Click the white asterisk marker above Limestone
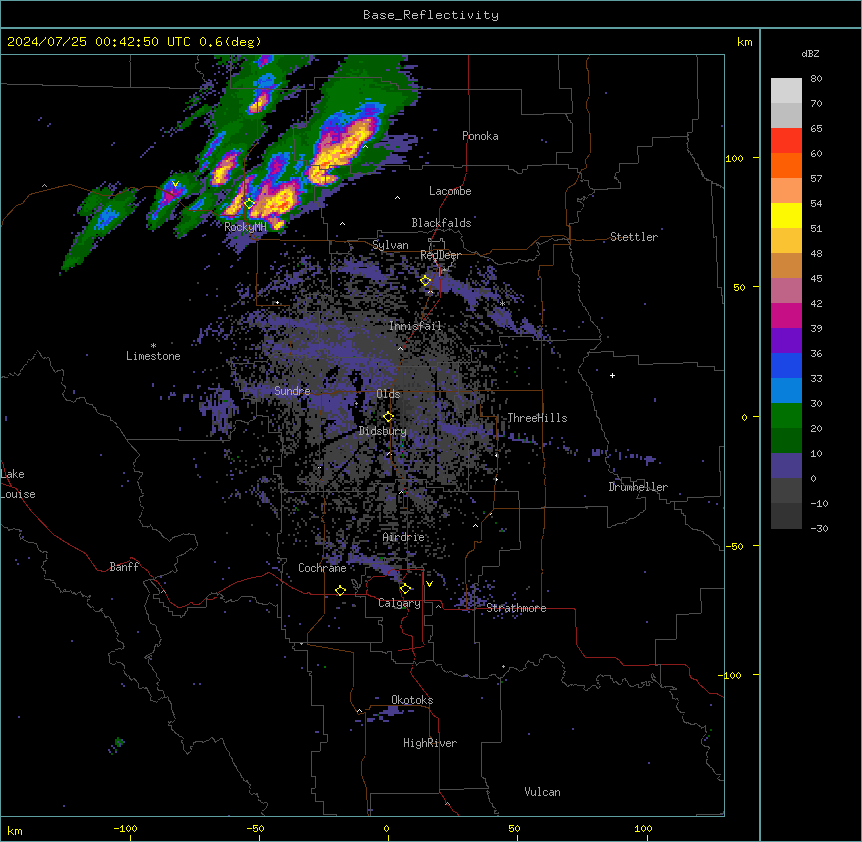The width and height of the screenshot is (862, 842). 153,346
